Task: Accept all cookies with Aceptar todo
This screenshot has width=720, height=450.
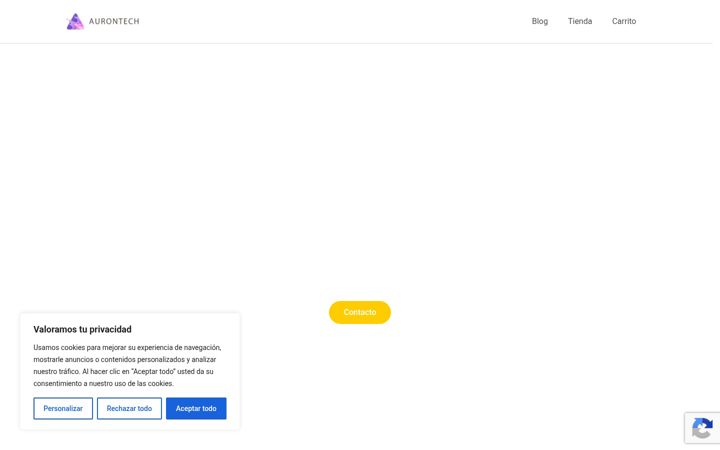Action: point(196,408)
